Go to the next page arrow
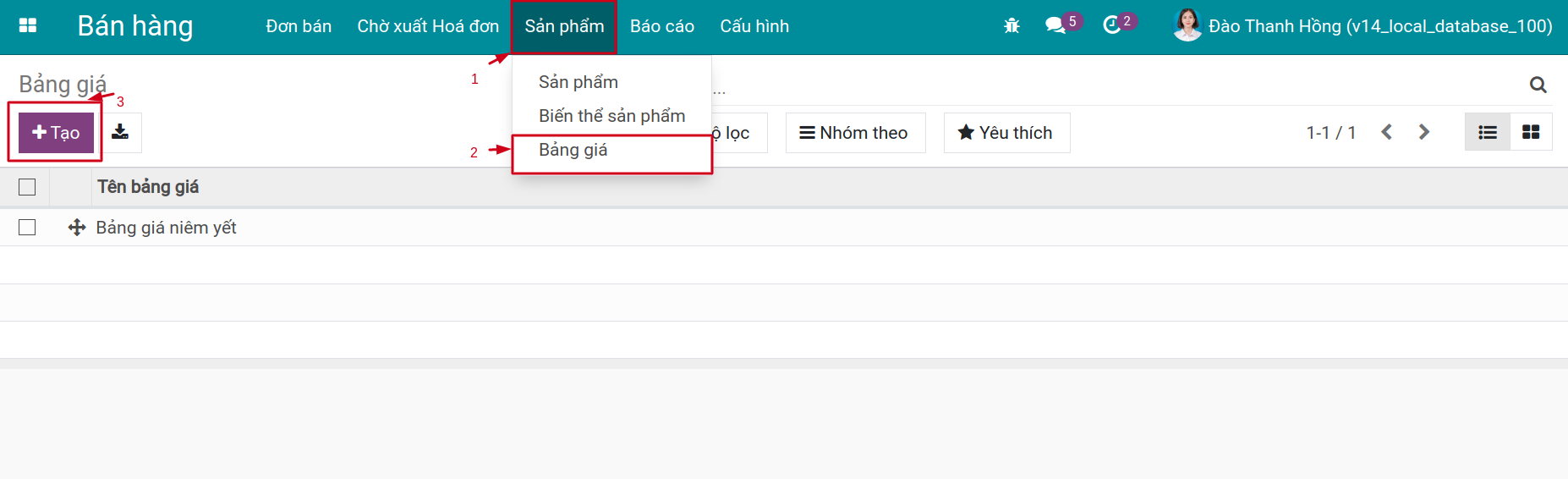The image size is (1568, 479). click(x=1424, y=132)
